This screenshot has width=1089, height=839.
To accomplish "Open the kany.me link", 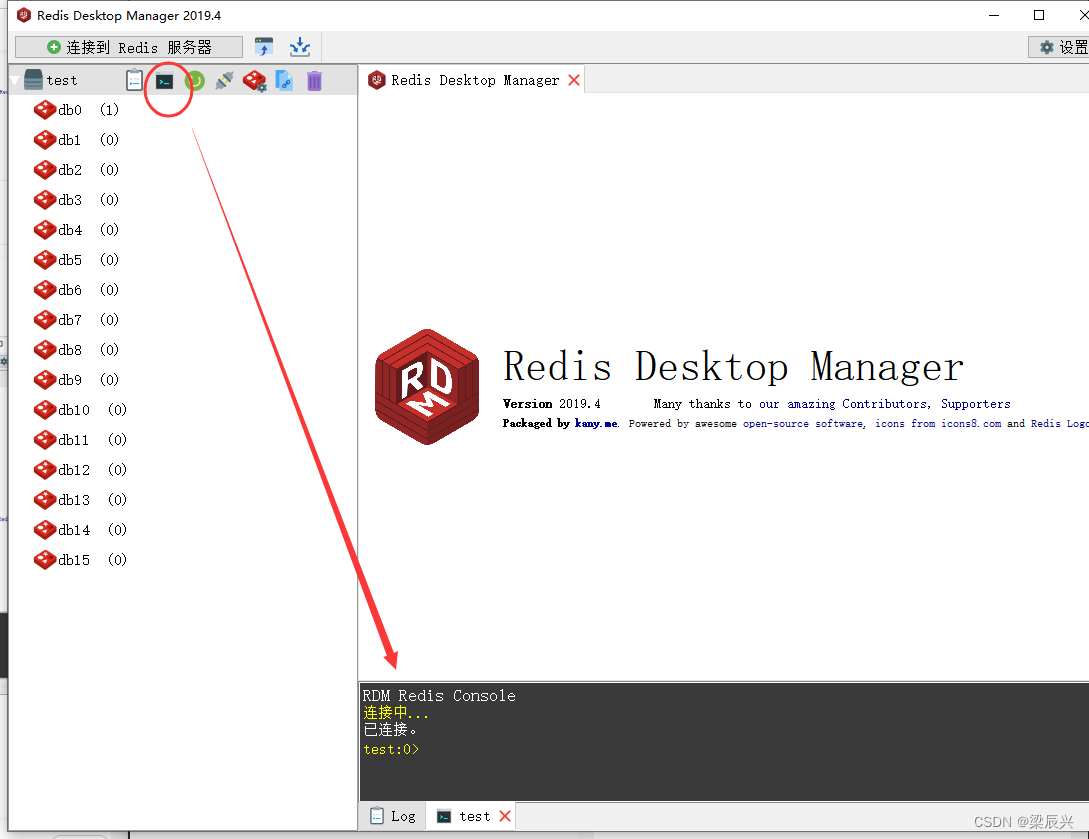I will [596, 423].
